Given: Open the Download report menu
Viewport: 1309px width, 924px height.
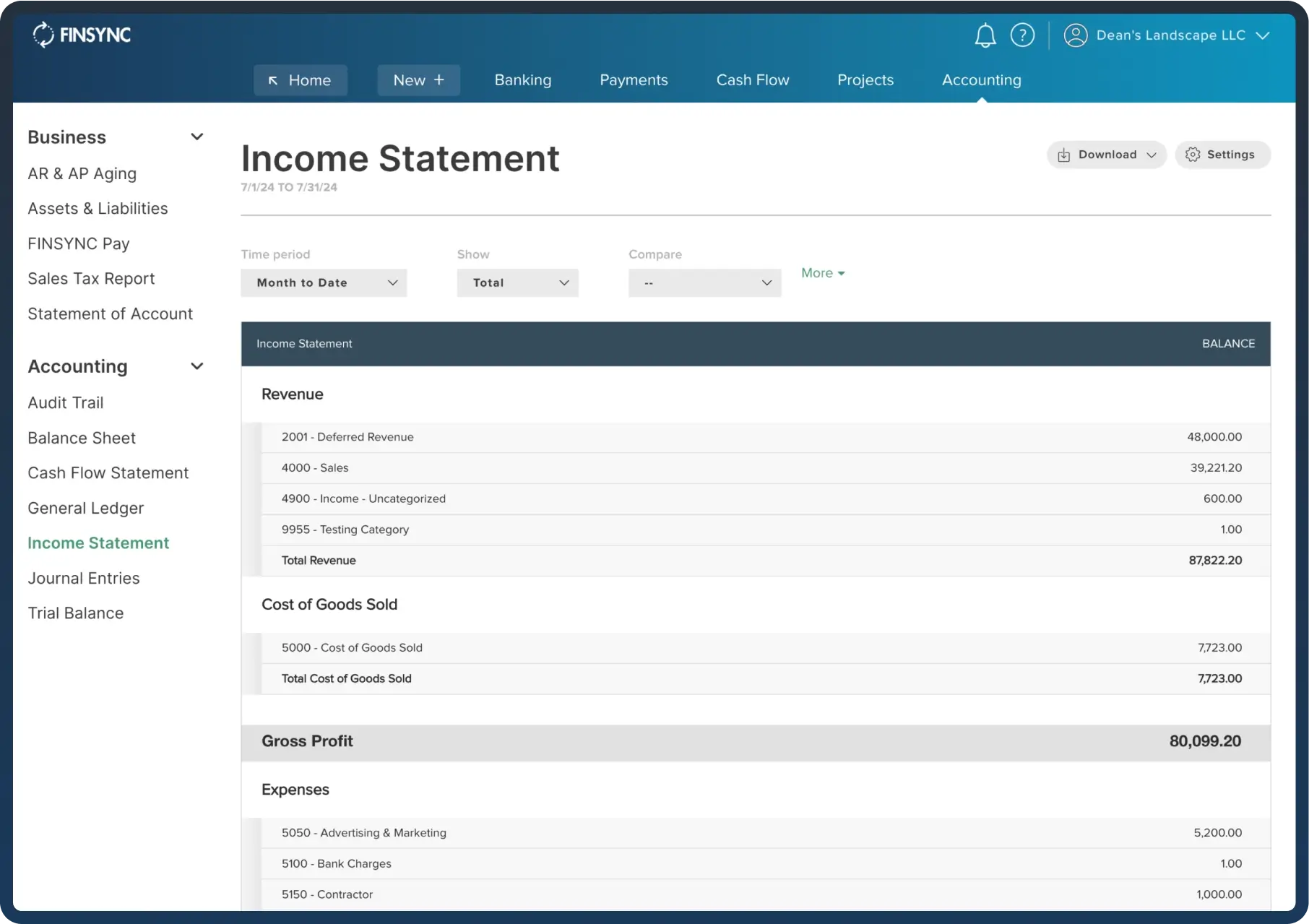Looking at the screenshot, I should click(1106, 155).
